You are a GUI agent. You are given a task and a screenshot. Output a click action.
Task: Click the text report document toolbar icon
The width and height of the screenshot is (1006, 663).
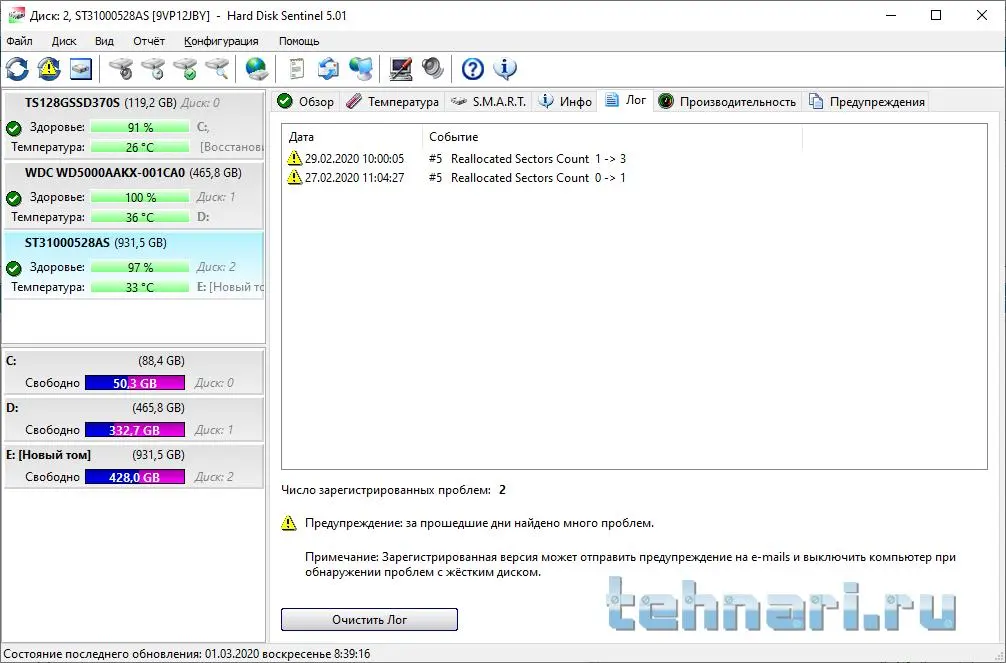[296, 69]
